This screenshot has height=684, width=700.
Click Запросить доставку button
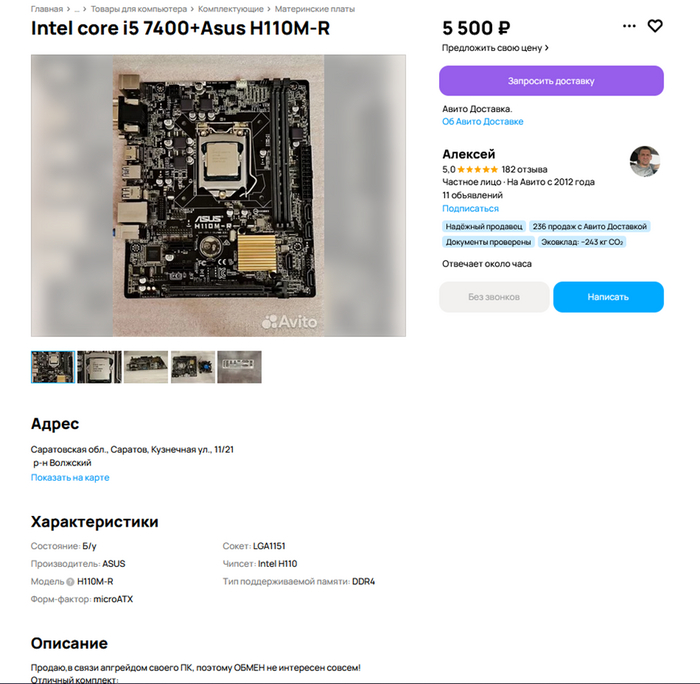[x=551, y=81]
